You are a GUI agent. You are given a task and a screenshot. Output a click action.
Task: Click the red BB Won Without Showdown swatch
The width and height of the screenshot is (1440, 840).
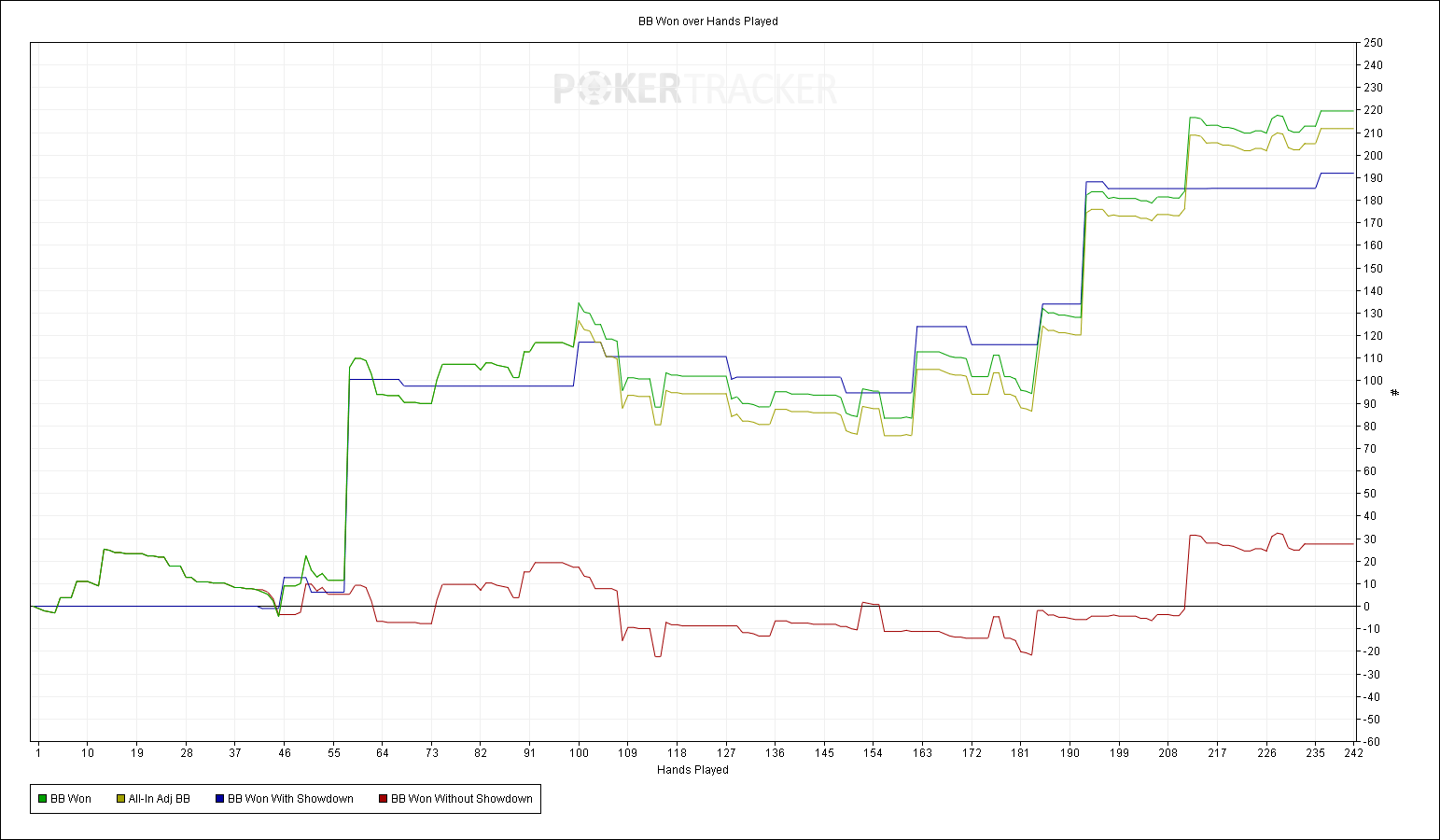tap(383, 799)
